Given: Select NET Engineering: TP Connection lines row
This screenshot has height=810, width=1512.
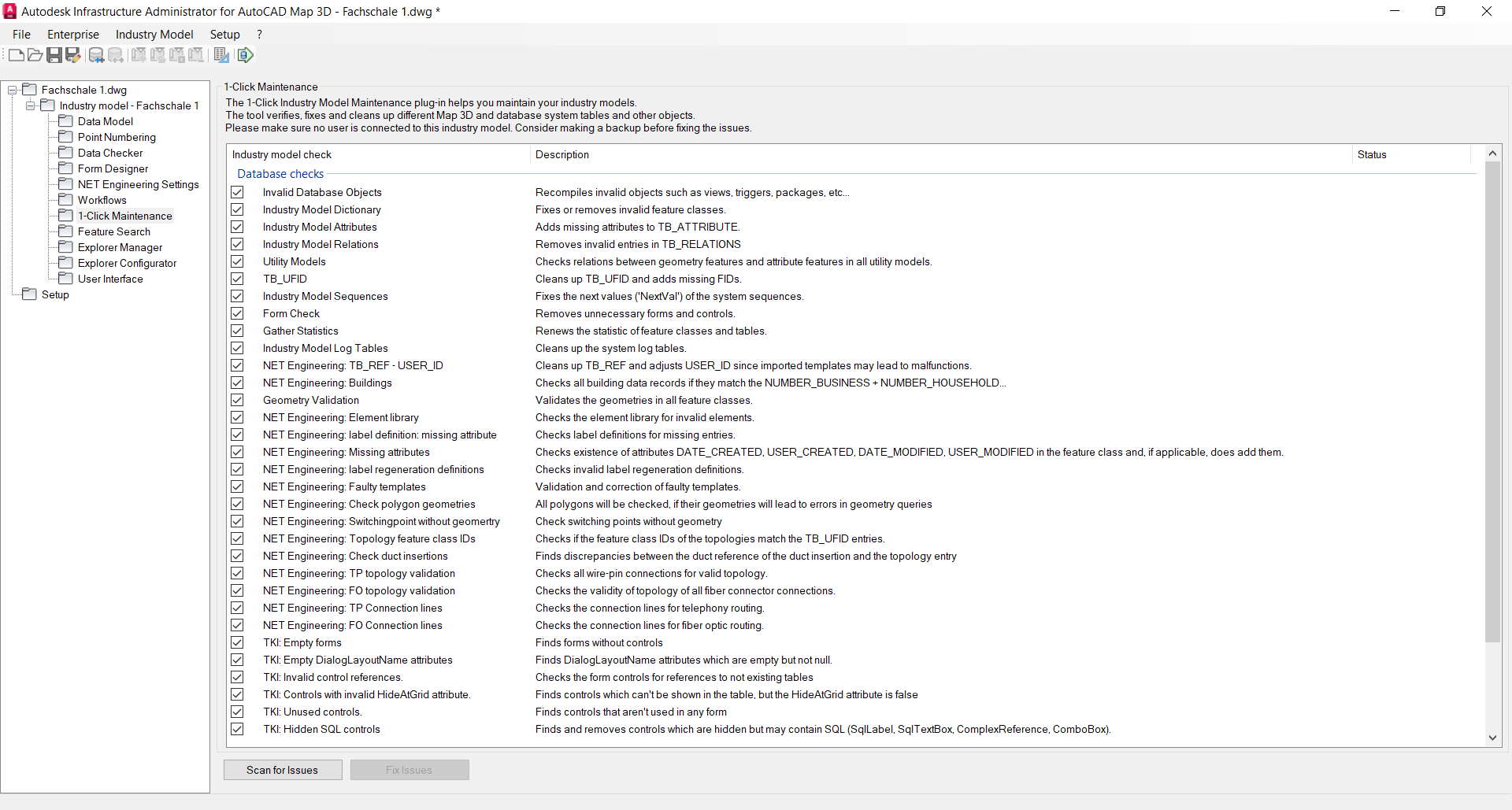Looking at the screenshot, I should (353, 608).
